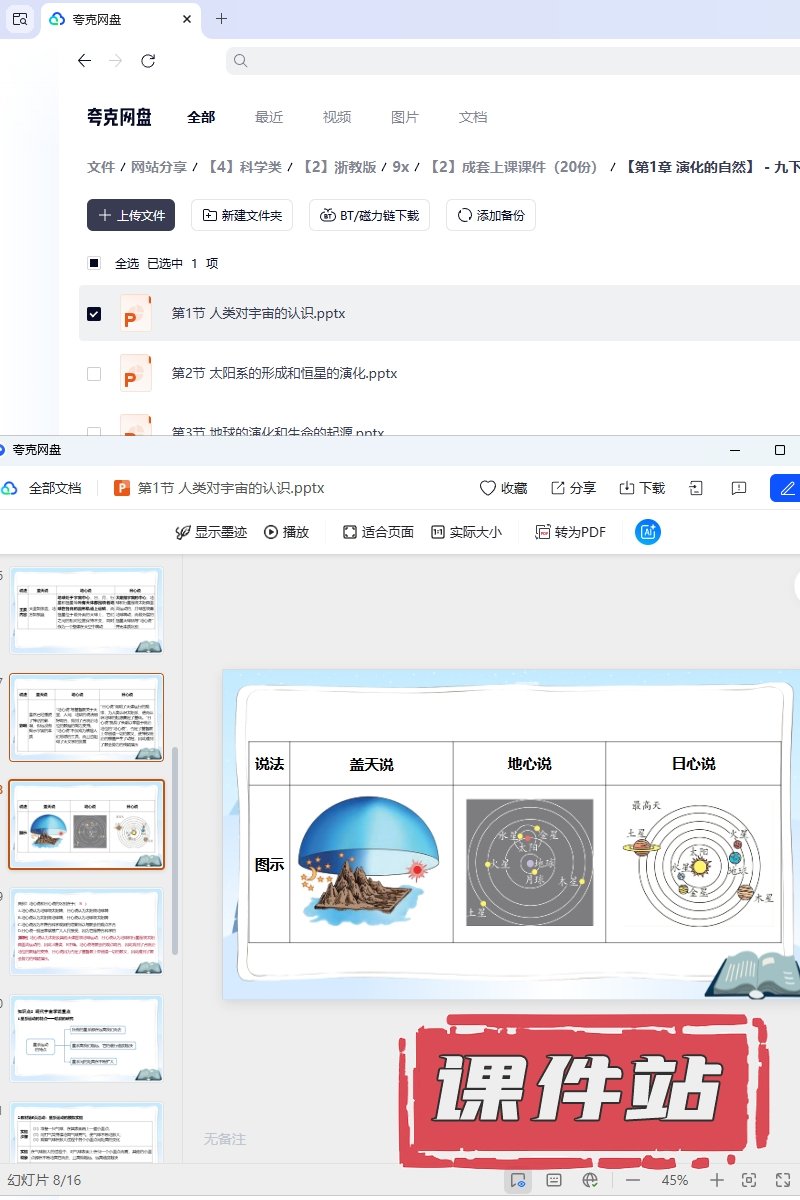This screenshot has width=800, height=1200.
Task: Check the 第2节 太阳系的形成 file checkbox
Action: pos(94,374)
